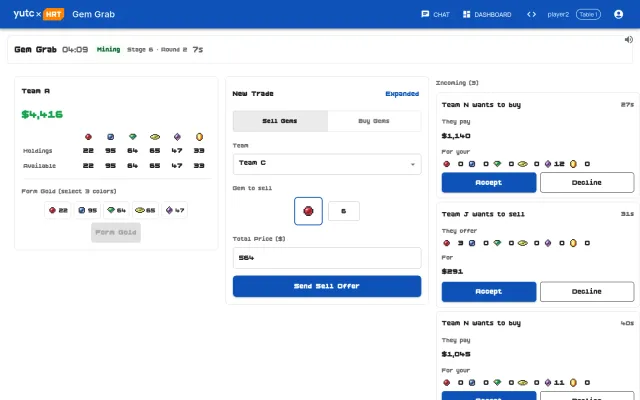The height and width of the screenshot is (400, 640).
Task: Click the green gem header in holdings table
Action: point(133,137)
